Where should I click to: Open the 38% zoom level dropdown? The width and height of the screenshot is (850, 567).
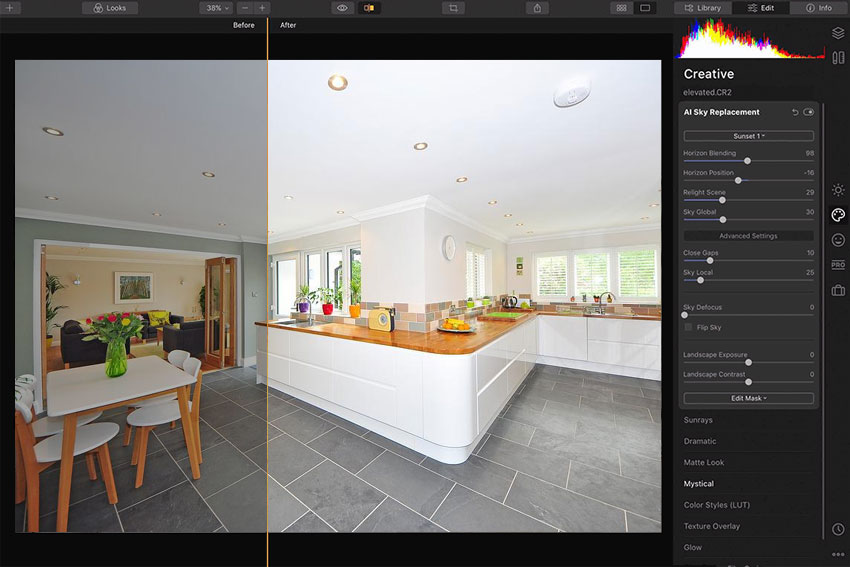point(215,8)
